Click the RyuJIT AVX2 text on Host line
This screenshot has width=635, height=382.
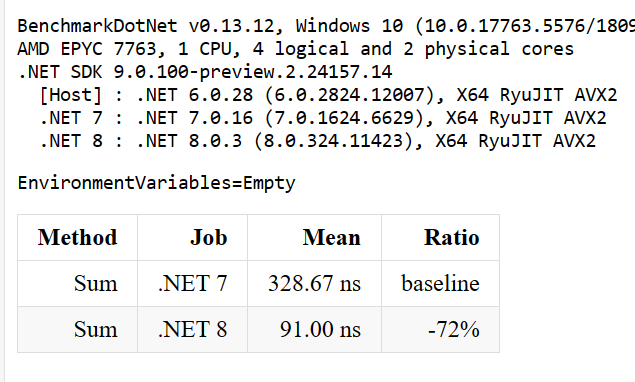pos(558,95)
